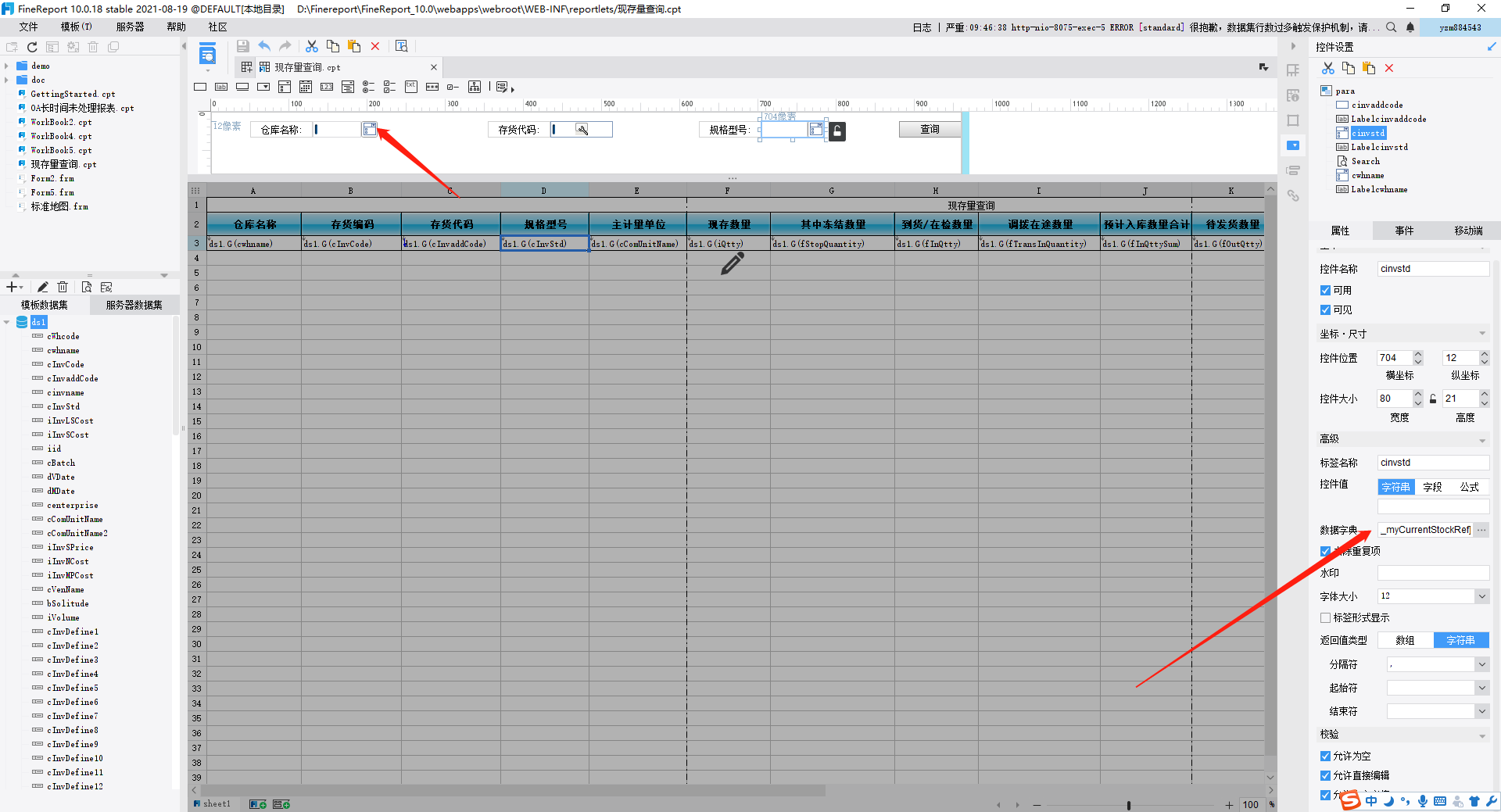Switch widget value type to 字段

click(1432, 487)
